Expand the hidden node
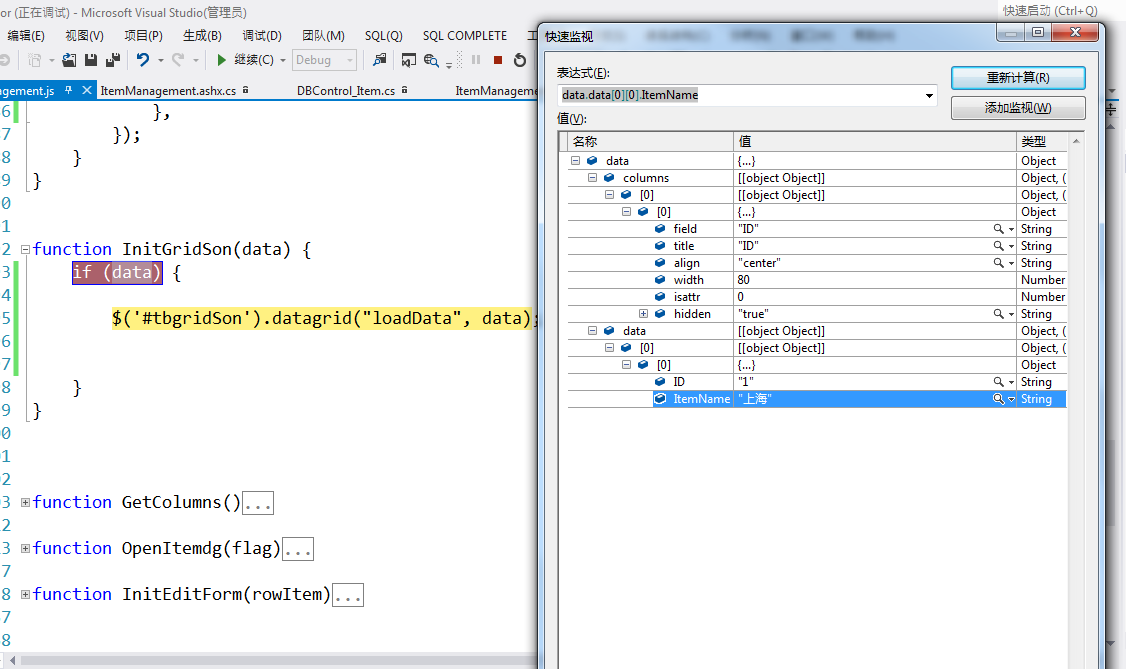Viewport: 1126px width, 669px height. click(x=643, y=314)
